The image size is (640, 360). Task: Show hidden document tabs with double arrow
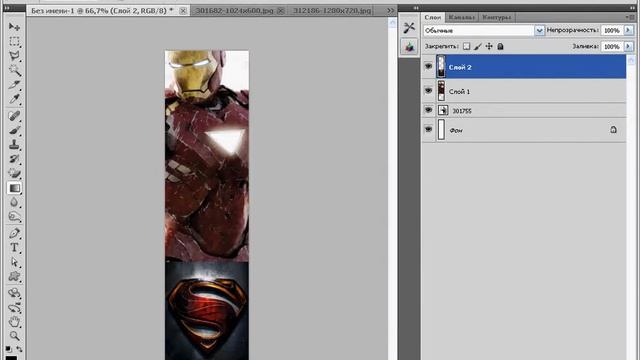tap(391, 11)
